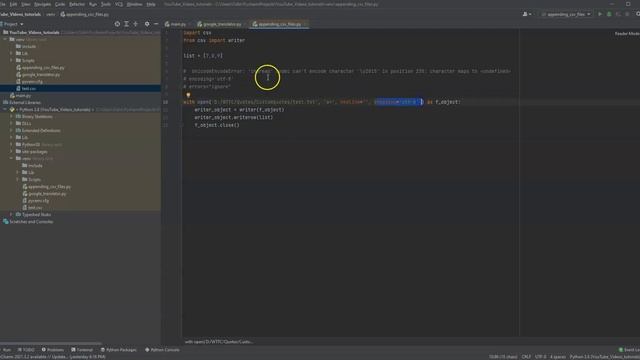Select Python38 library root folder
Screen dimensions: 640x360
click(x=39, y=144)
